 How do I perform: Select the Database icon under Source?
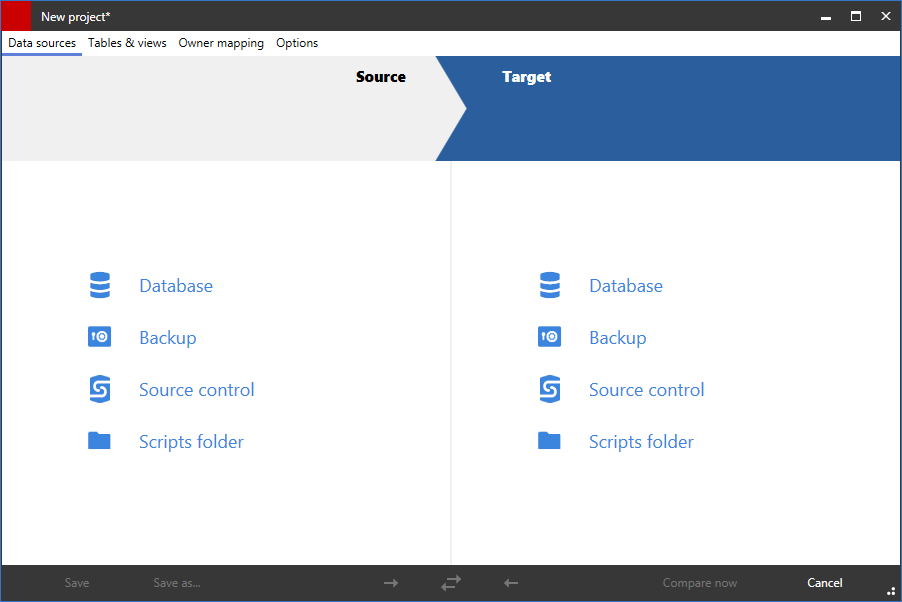click(99, 285)
